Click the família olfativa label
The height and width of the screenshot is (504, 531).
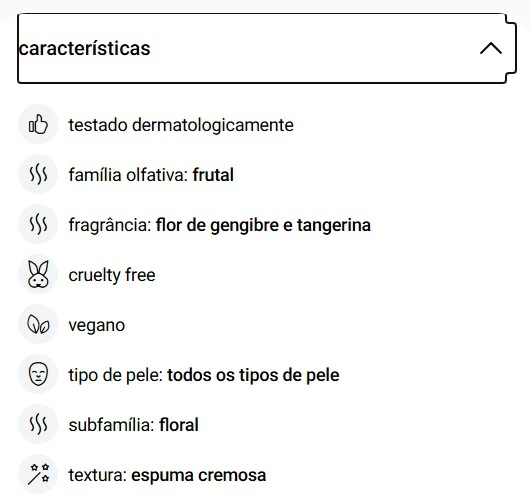coord(128,175)
